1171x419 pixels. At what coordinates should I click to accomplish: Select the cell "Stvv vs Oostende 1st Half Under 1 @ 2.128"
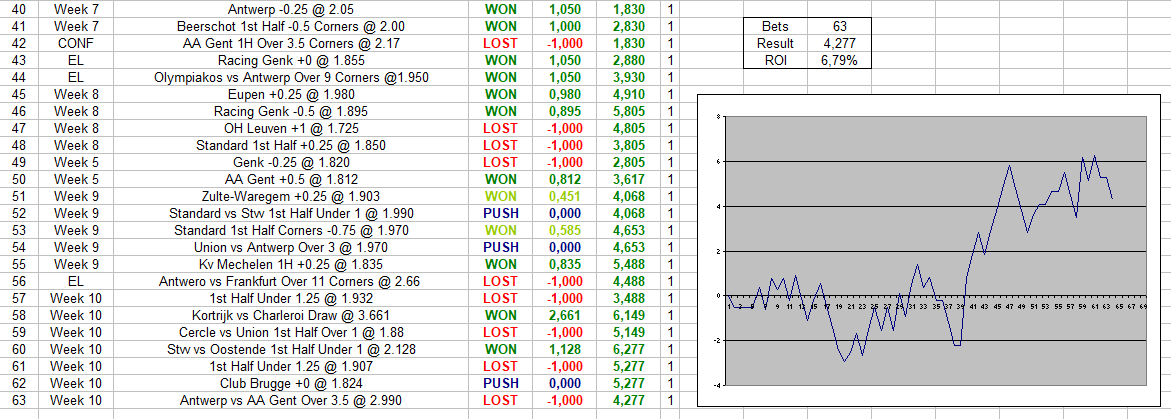click(x=291, y=350)
